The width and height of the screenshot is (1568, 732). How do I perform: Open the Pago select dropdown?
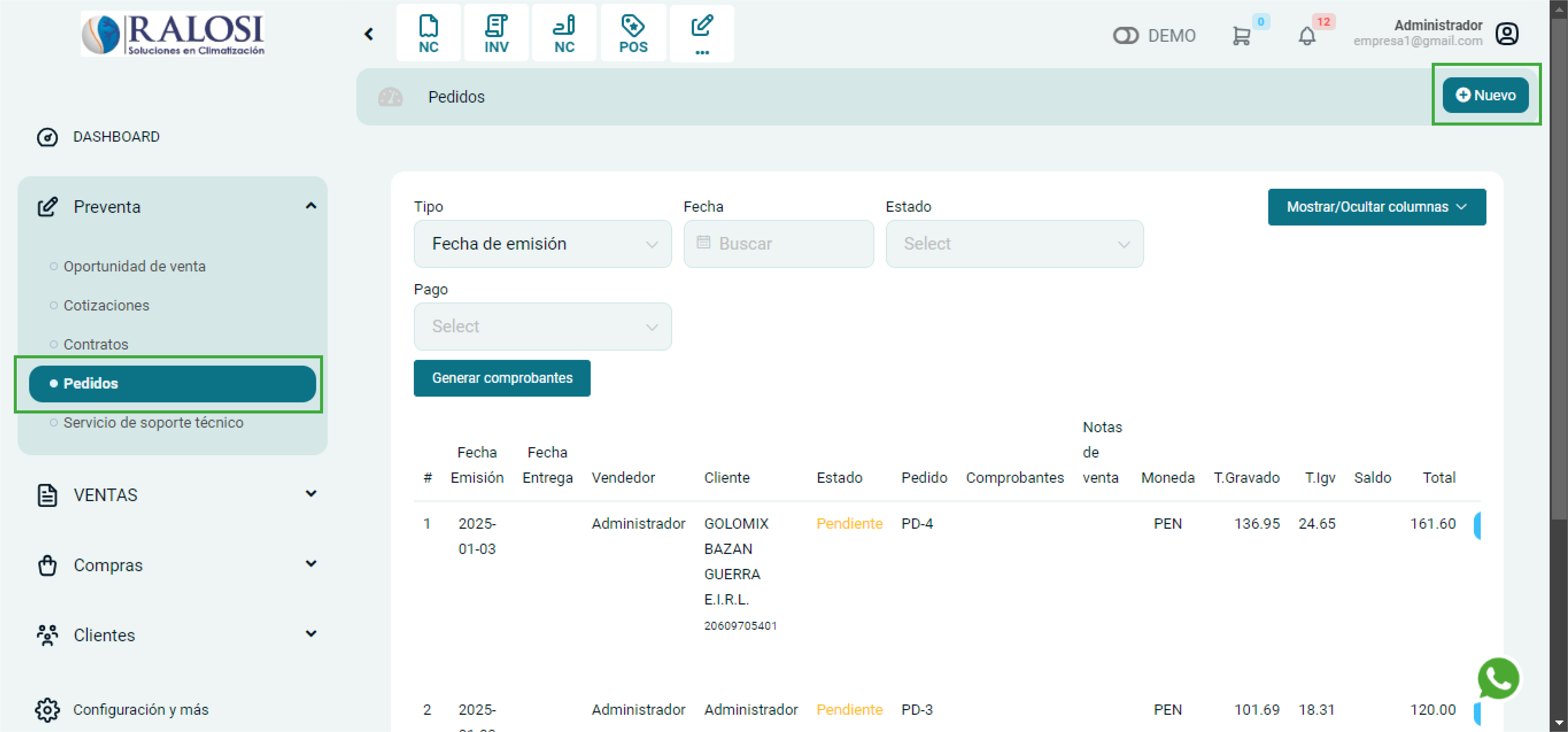point(542,327)
